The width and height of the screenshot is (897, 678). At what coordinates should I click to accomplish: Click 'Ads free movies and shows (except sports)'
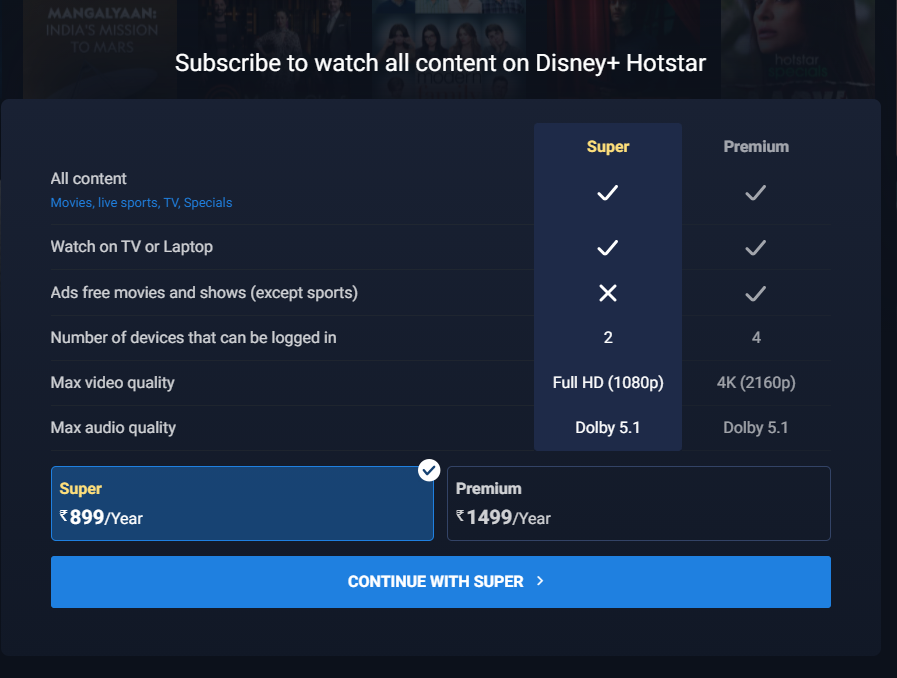point(204,292)
